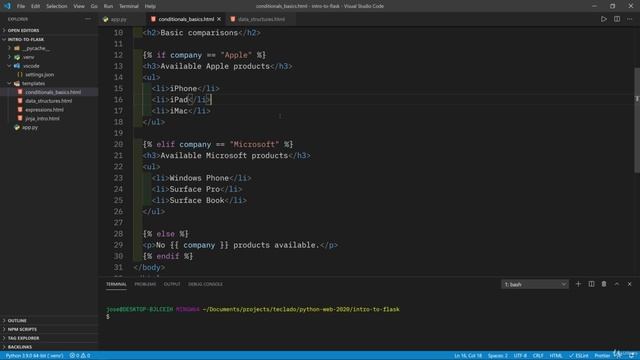Open jinja_intro.html in the explorer tree
Viewport: 640px width, 360px height.
point(42,119)
